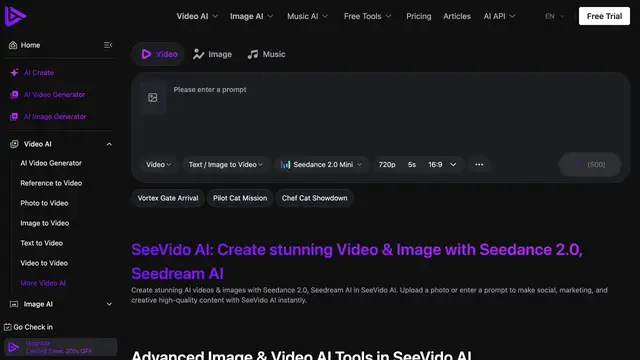Click the AI Create sparkle icon

pyautogui.click(x=14, y=73)
